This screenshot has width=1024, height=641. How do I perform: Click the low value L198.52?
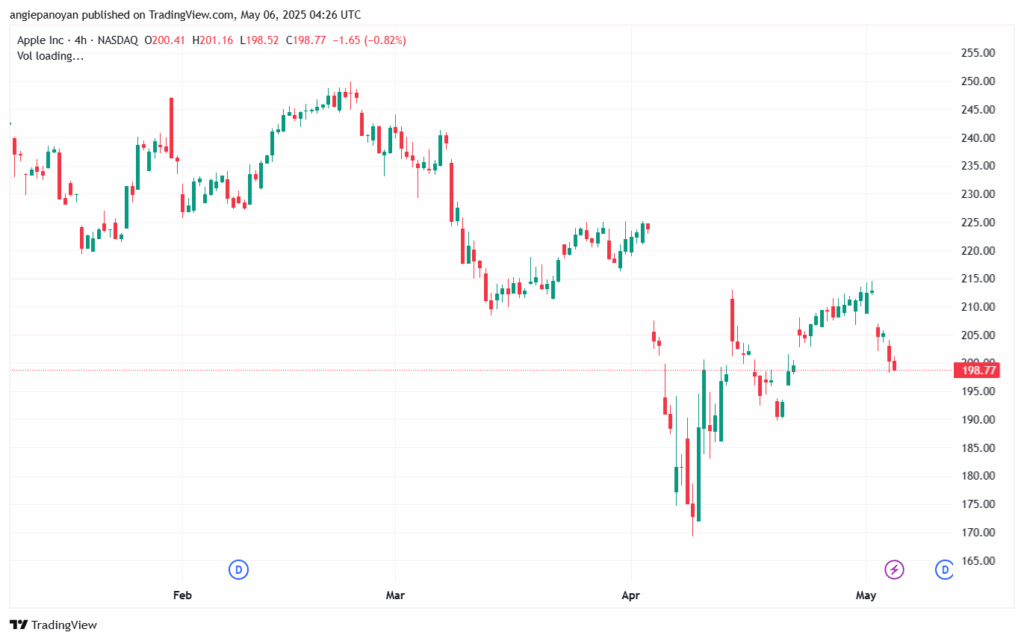point(265,40)
